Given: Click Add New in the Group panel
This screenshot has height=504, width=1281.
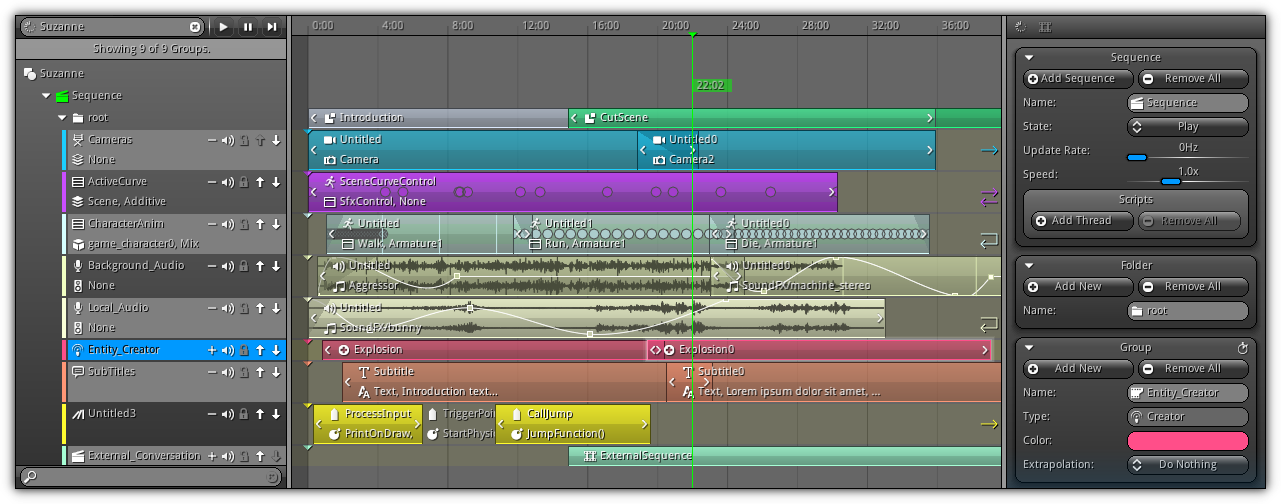Looking at the screenshot, I should 1078,369.
